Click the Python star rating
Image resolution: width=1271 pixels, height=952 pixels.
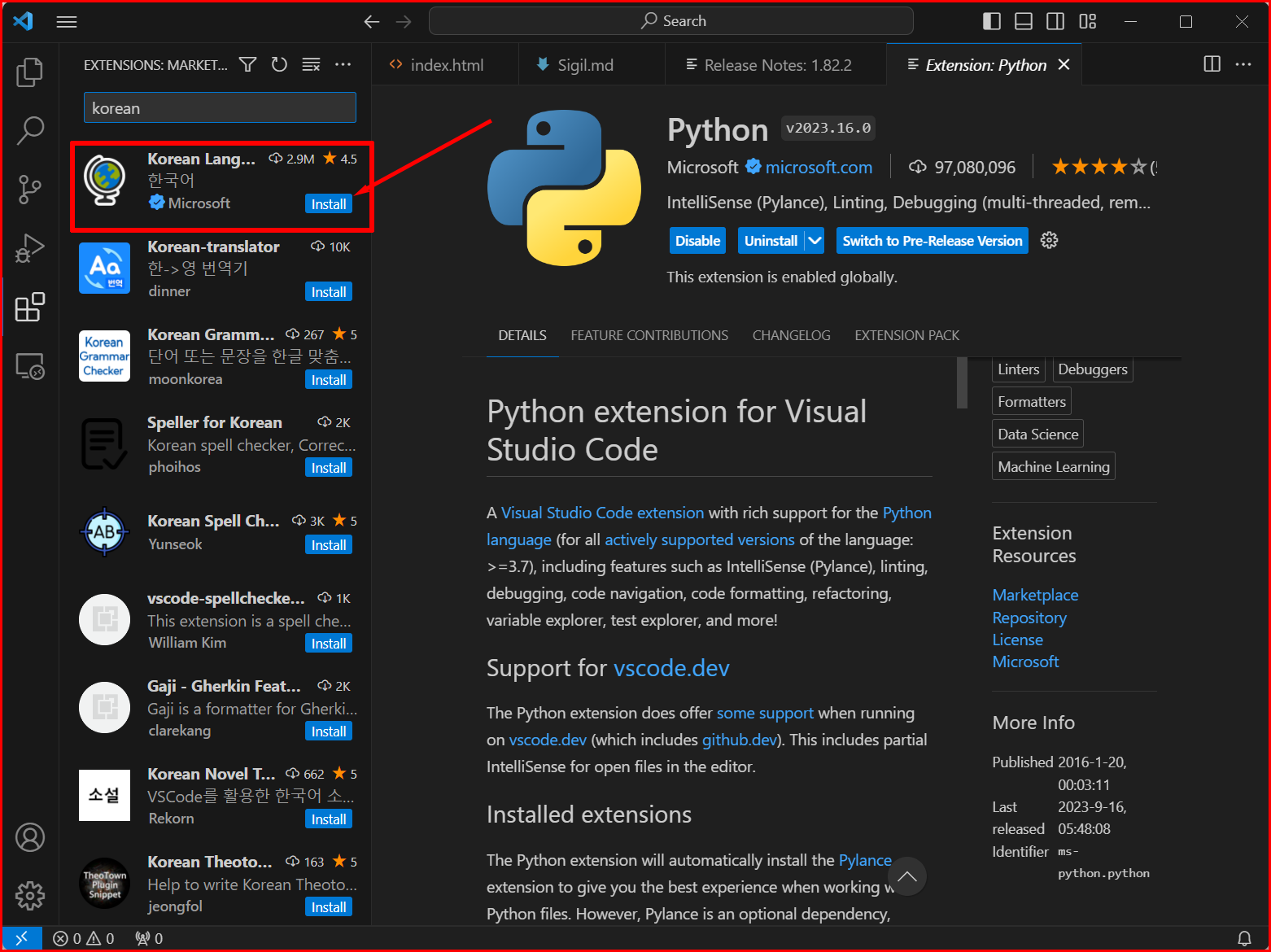(1099, 167)
